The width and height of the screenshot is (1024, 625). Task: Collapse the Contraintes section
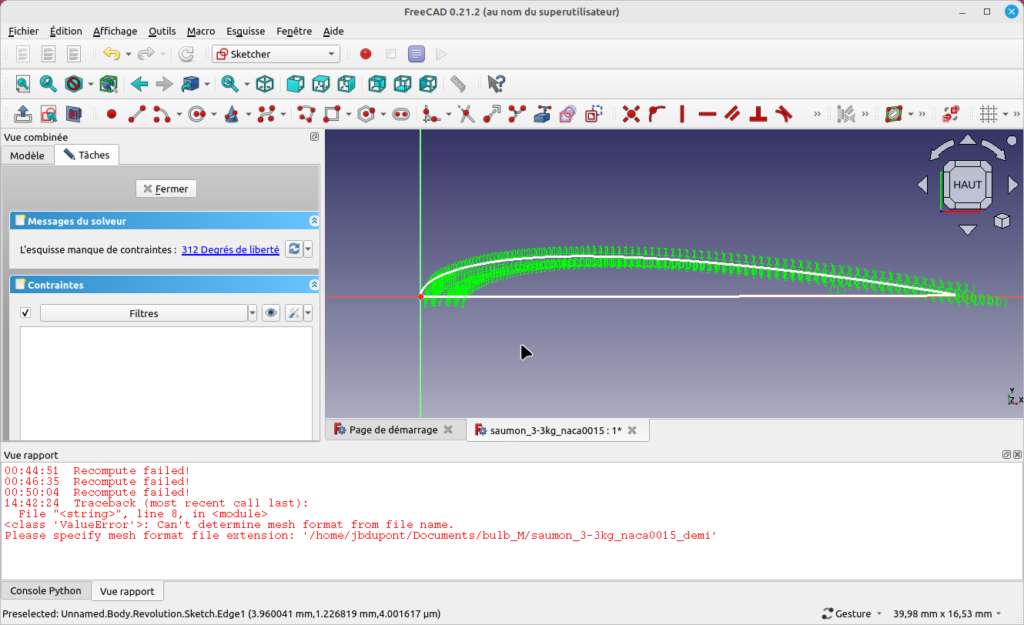[314, 285]
